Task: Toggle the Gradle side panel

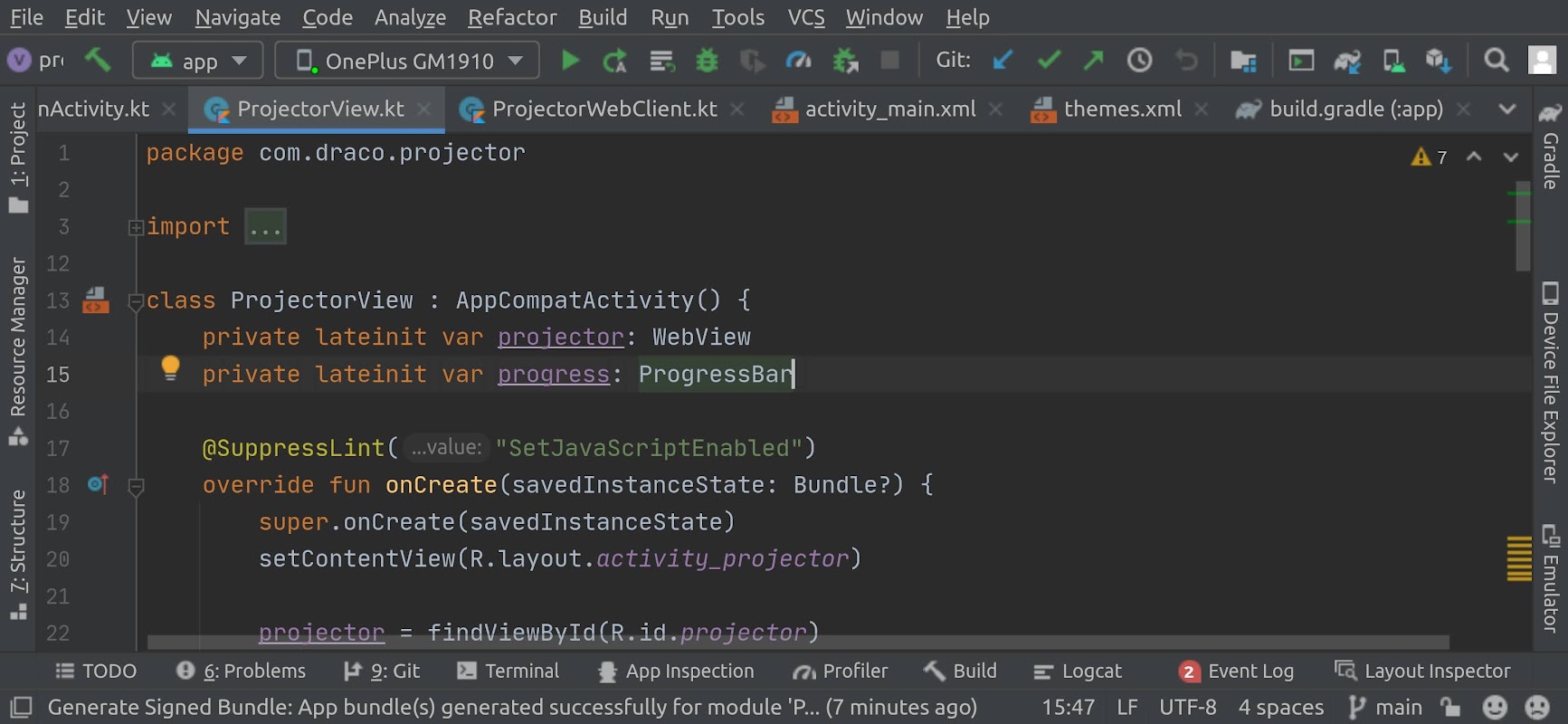Action: pyautogui.click(x=1551, y=149)
